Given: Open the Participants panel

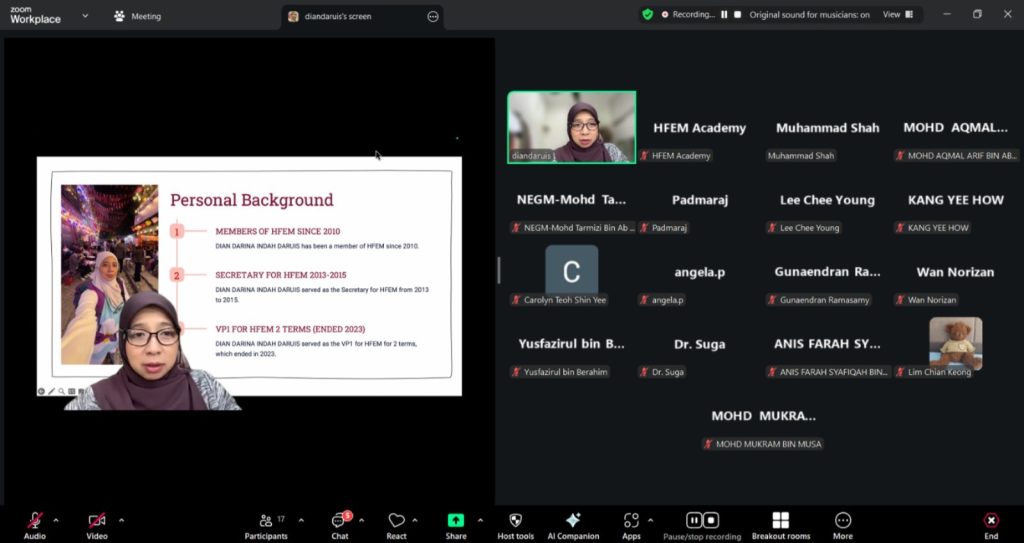Looking at the screenshot, I should (x=266, y=521).
